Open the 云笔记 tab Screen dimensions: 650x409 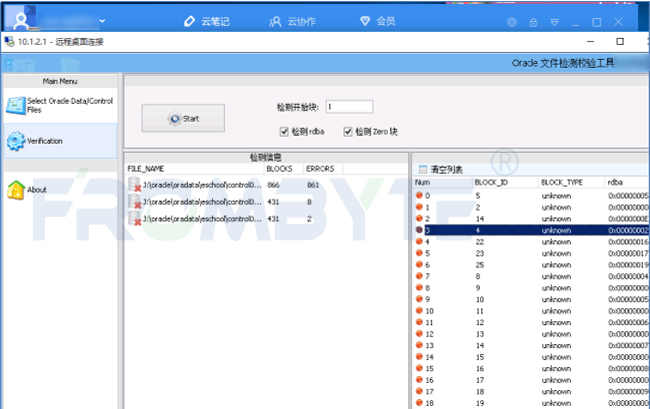207,22
